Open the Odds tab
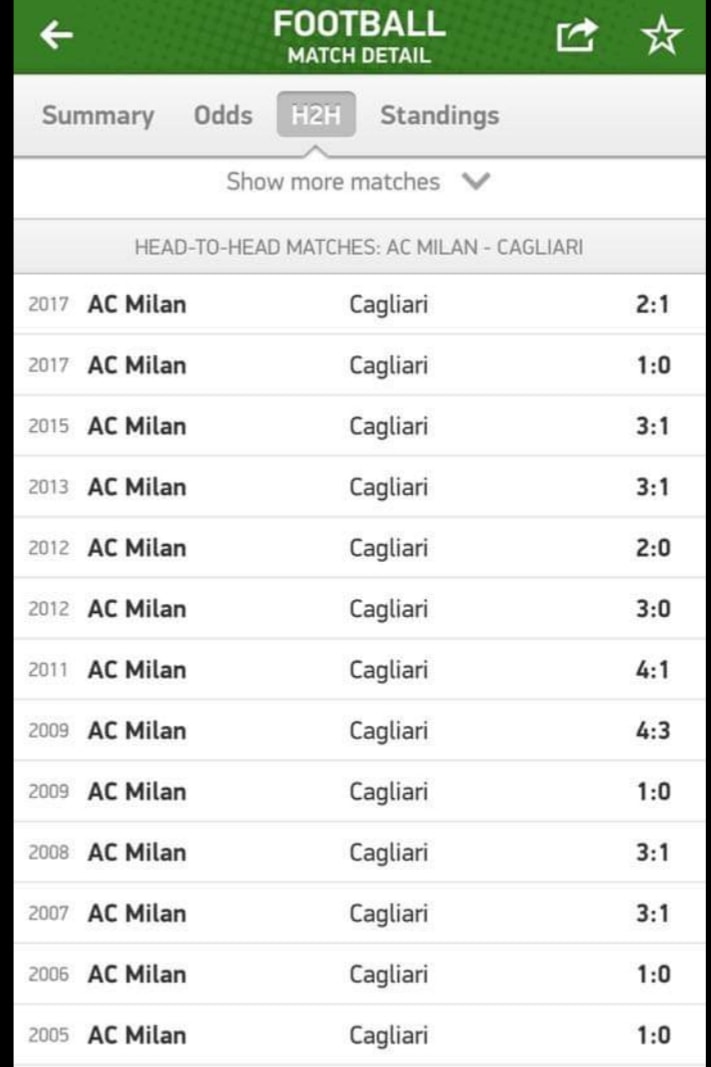This screenshot has height=1067, width=711. click(x=223, y=115)
